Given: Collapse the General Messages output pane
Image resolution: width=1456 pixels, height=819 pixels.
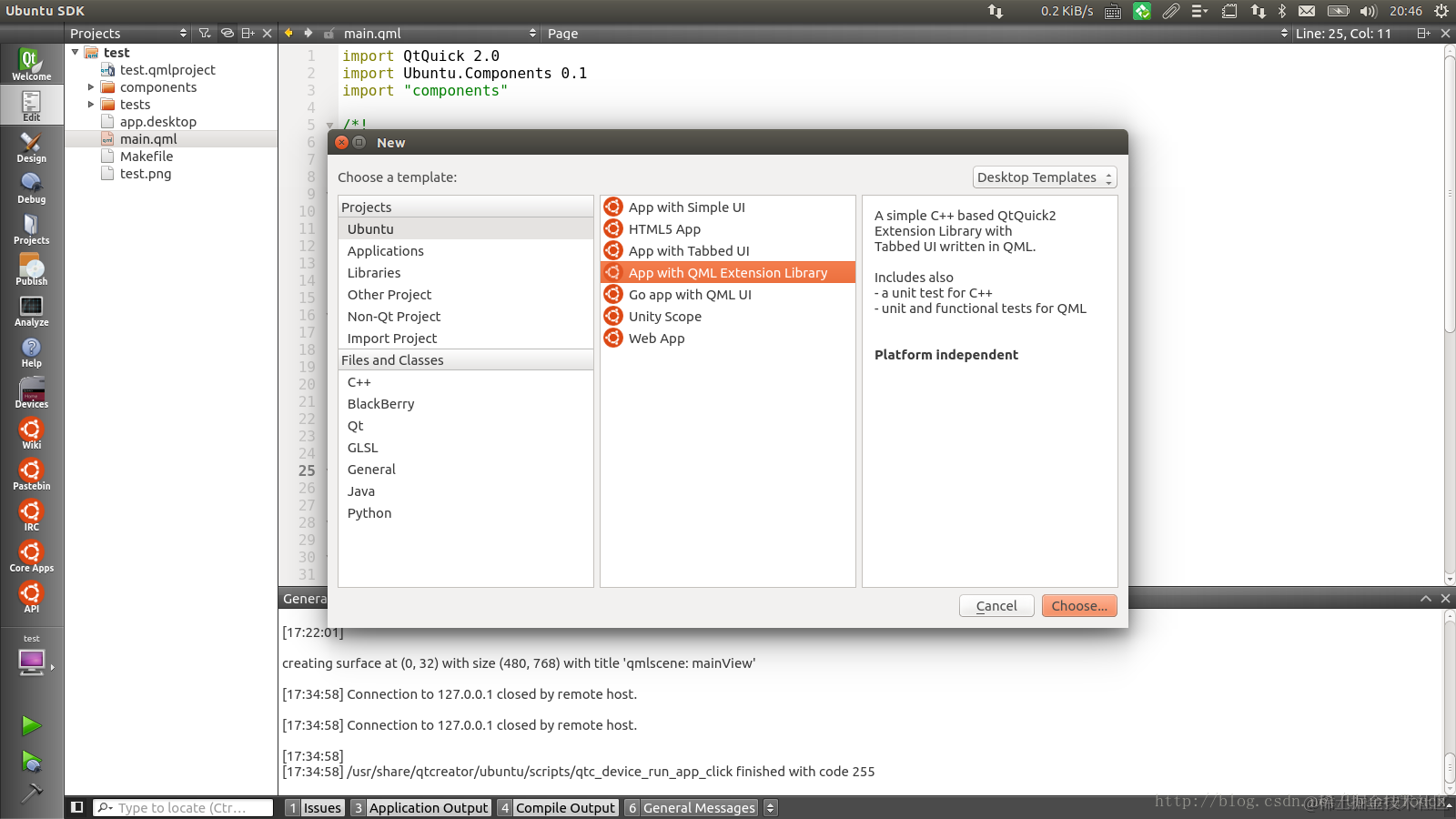Looking at the screenshot, I should click(1426, 598).
